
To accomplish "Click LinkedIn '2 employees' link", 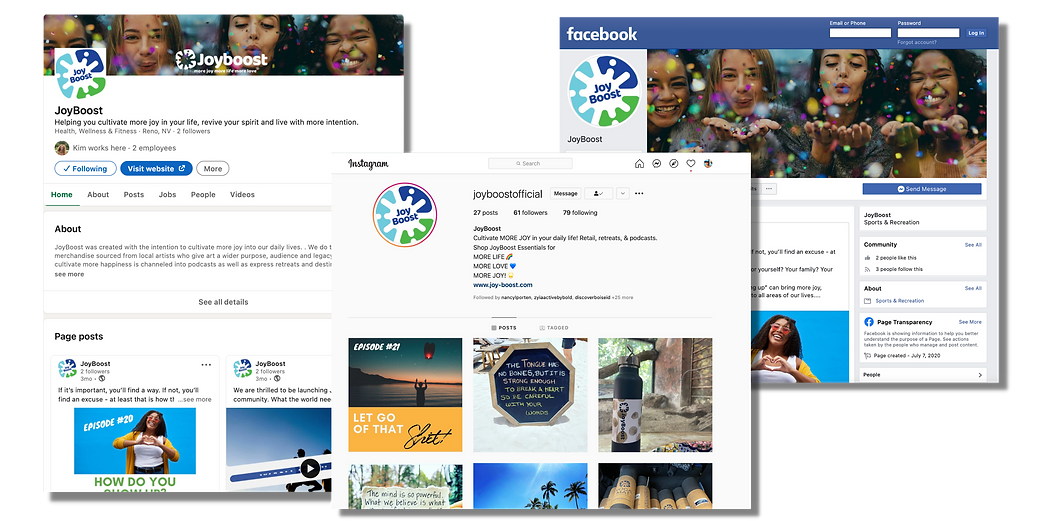I will [154, 148].
